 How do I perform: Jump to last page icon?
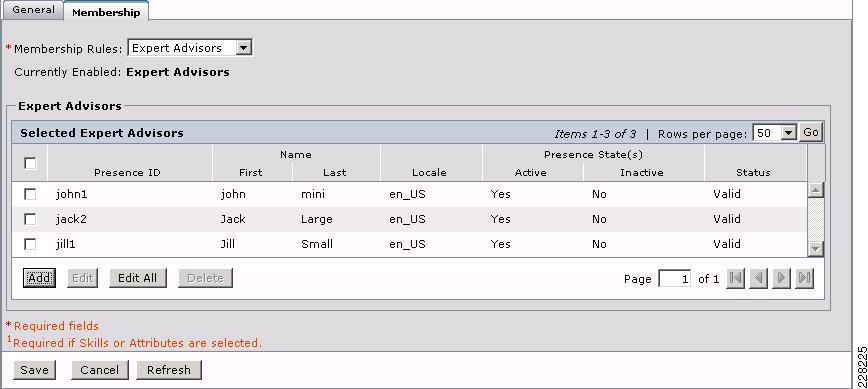tap(804, 278)
